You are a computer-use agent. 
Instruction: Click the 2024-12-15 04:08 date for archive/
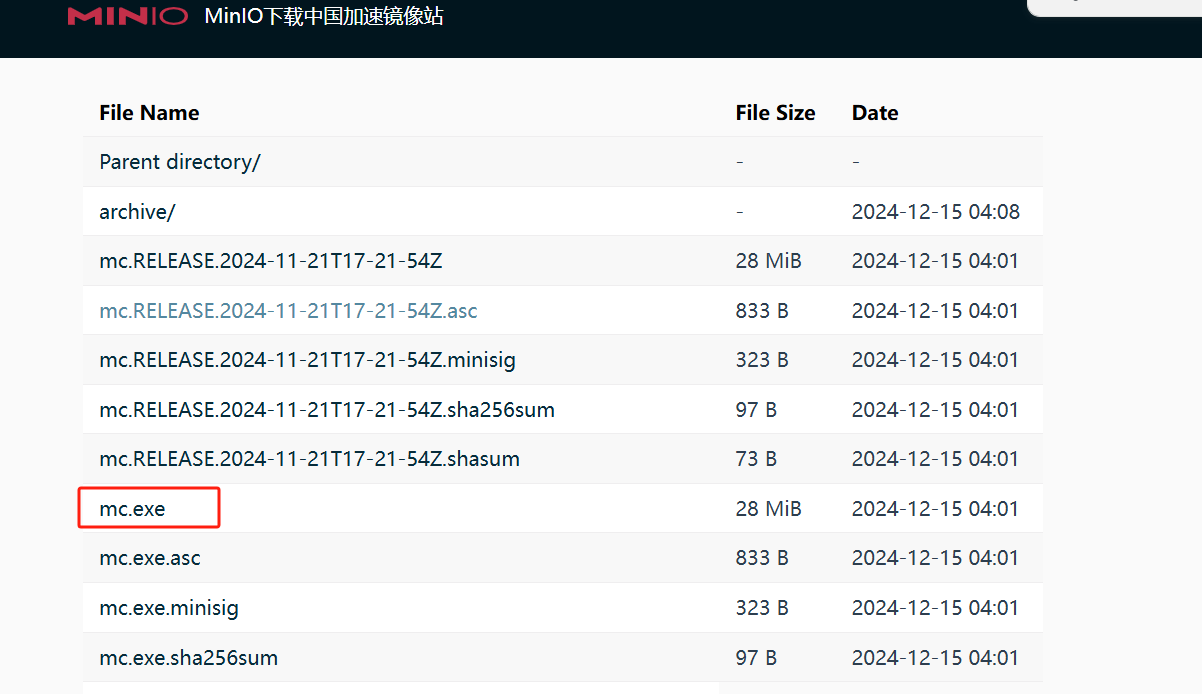935,212
